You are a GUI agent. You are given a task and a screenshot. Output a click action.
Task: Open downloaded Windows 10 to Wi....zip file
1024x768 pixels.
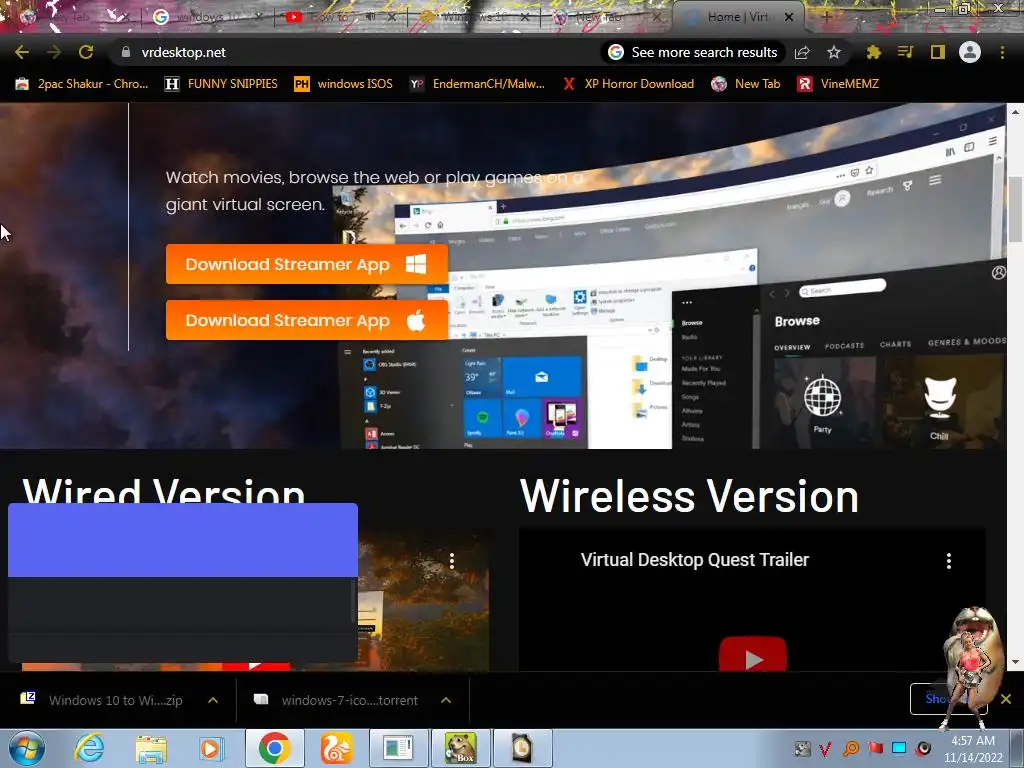click(101, 700)
